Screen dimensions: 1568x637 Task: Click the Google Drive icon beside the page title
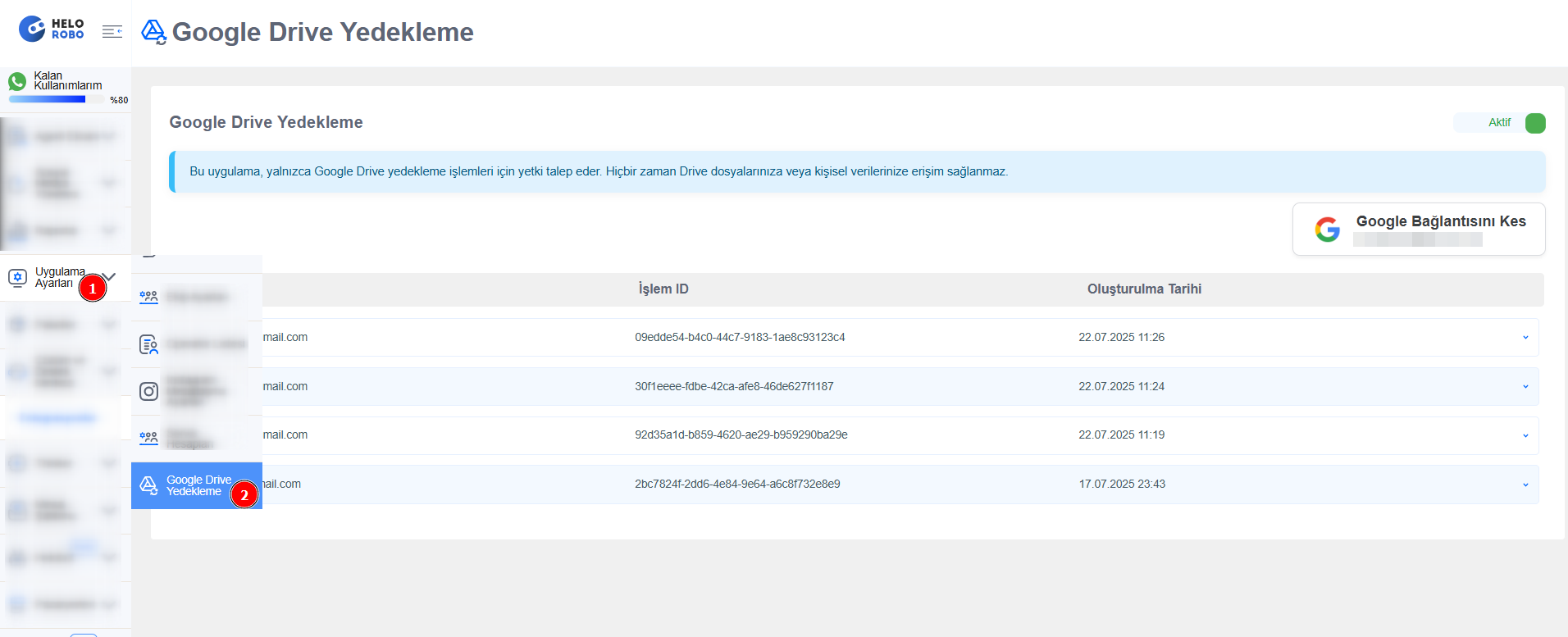[154, 32]
